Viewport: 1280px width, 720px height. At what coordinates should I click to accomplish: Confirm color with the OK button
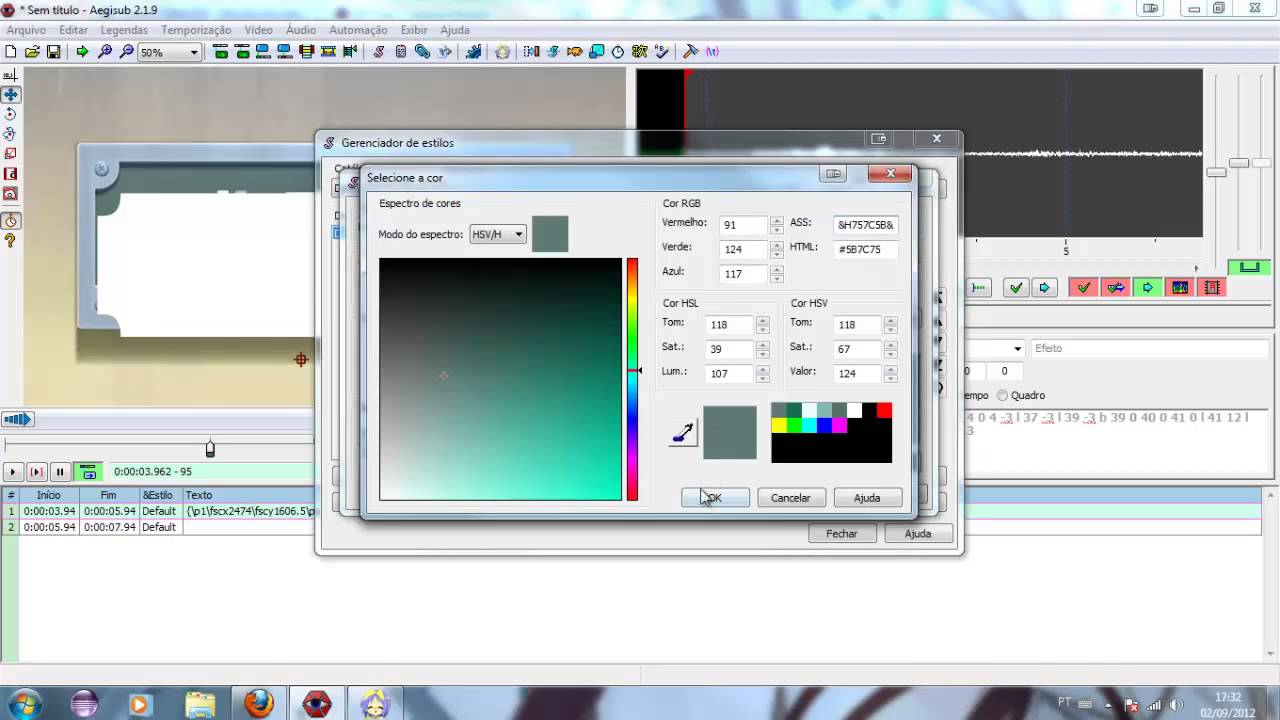(715, 497)
